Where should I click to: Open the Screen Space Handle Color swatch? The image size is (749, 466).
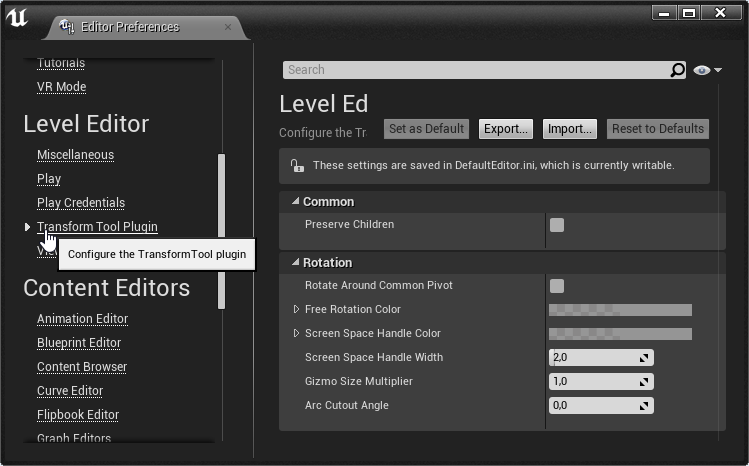click(x=620, y=334)
